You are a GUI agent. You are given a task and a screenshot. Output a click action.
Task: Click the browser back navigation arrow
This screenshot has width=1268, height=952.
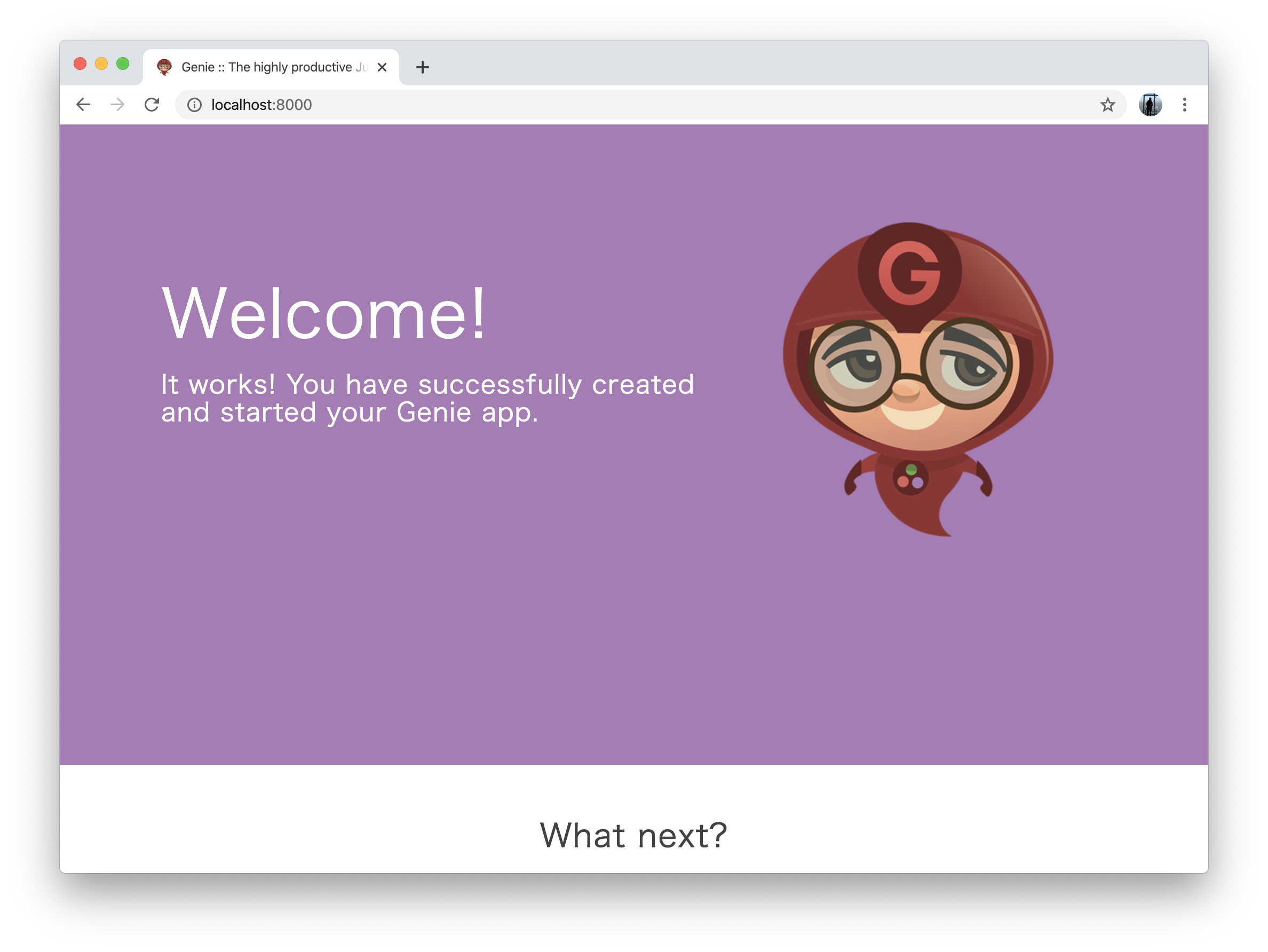pyautogui.click(x=84, y=105)
